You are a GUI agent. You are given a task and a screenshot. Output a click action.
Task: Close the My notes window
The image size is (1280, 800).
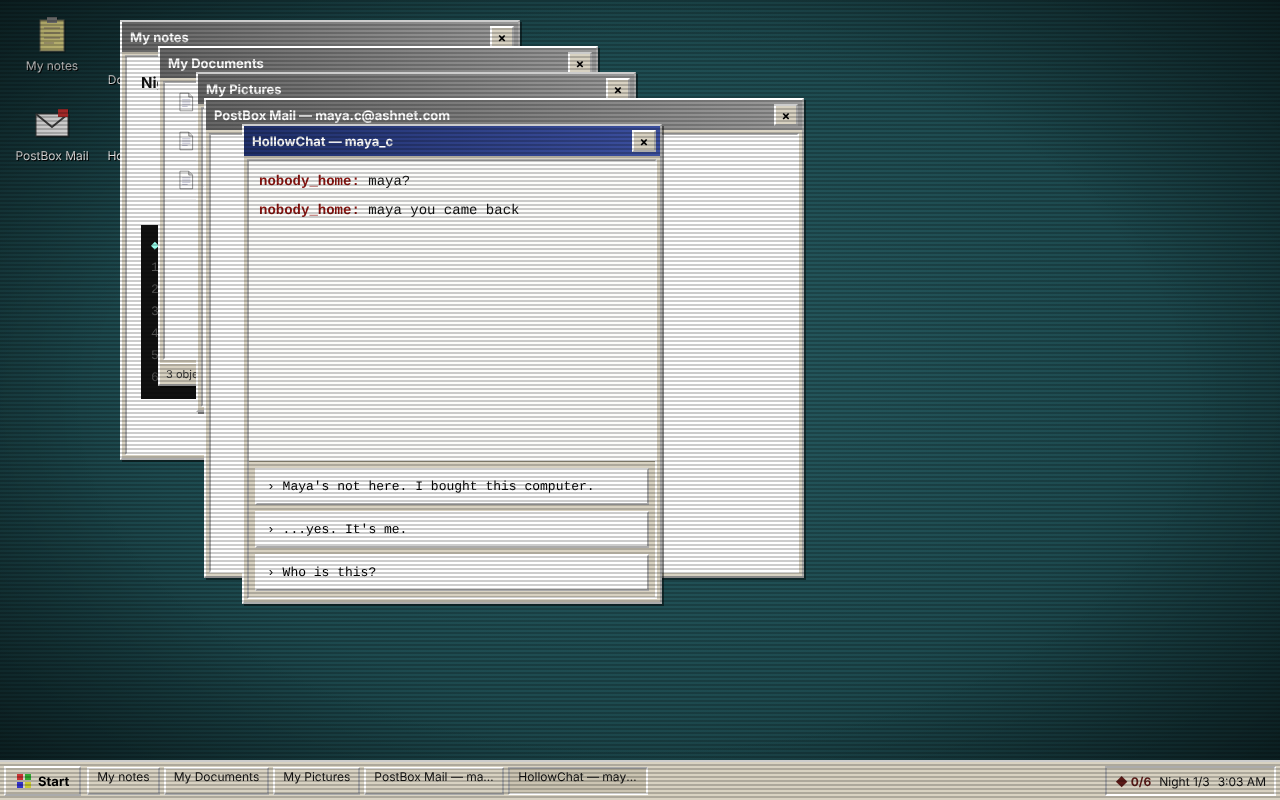pos(502,38)
